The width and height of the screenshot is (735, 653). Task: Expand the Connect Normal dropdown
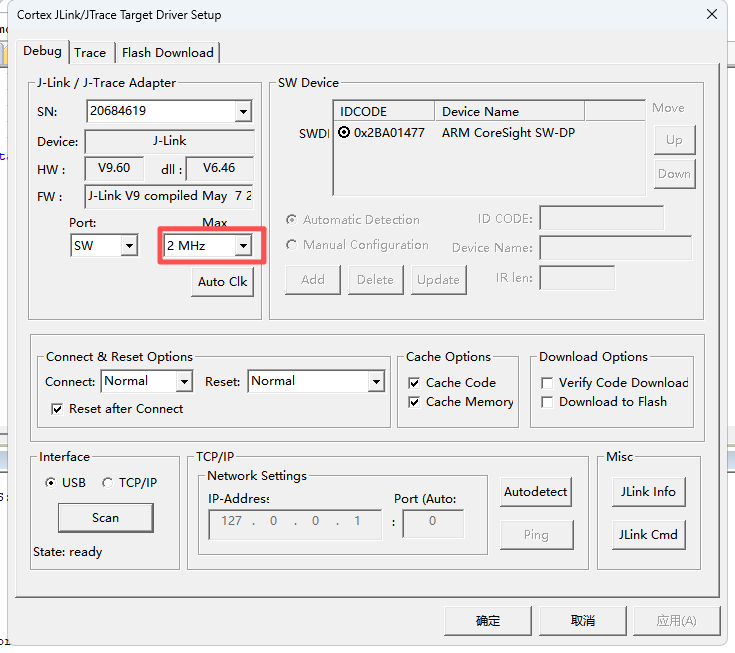(x=183, y=381)
